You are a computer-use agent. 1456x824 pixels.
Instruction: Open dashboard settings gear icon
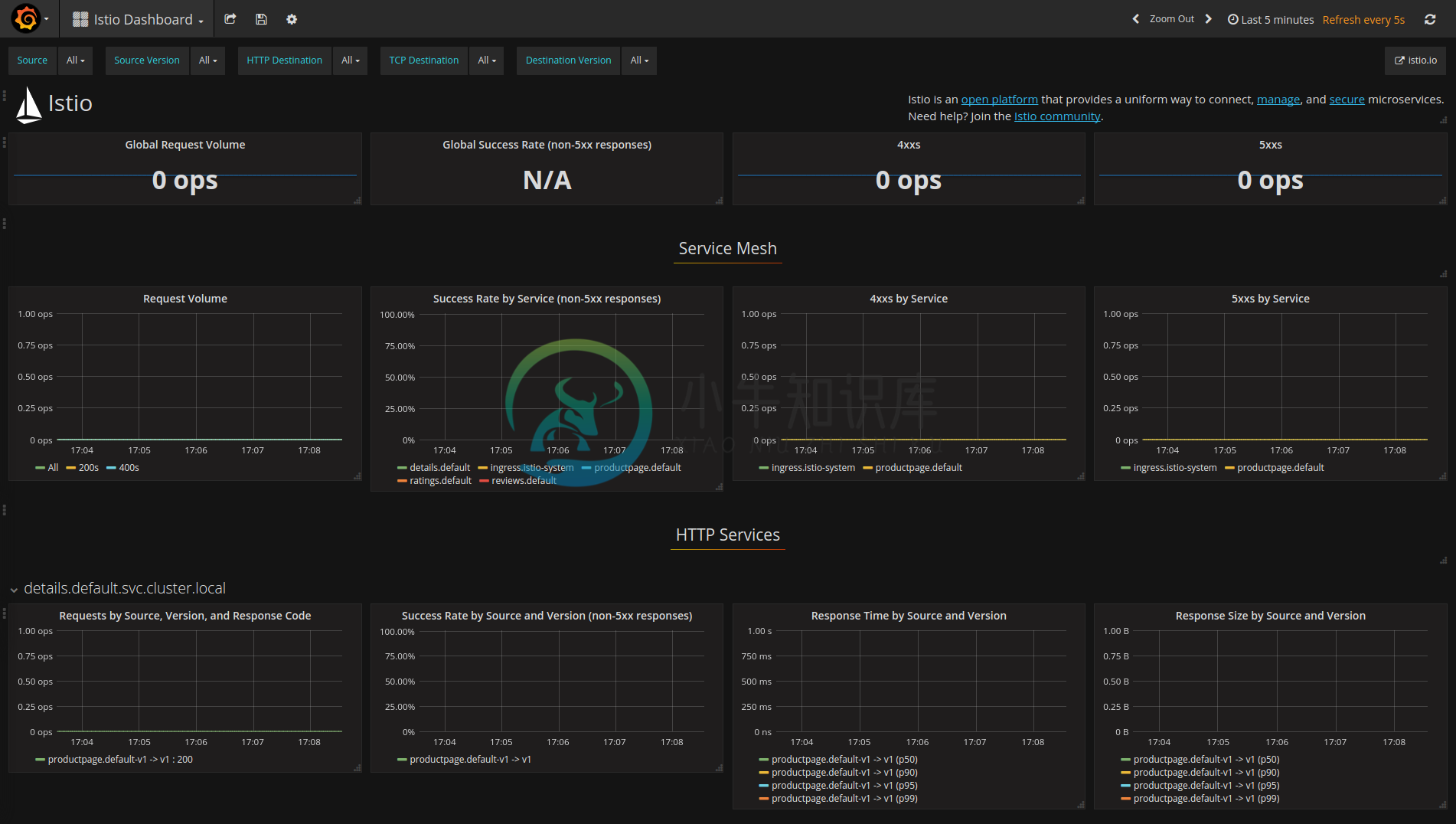coord(292,19)
